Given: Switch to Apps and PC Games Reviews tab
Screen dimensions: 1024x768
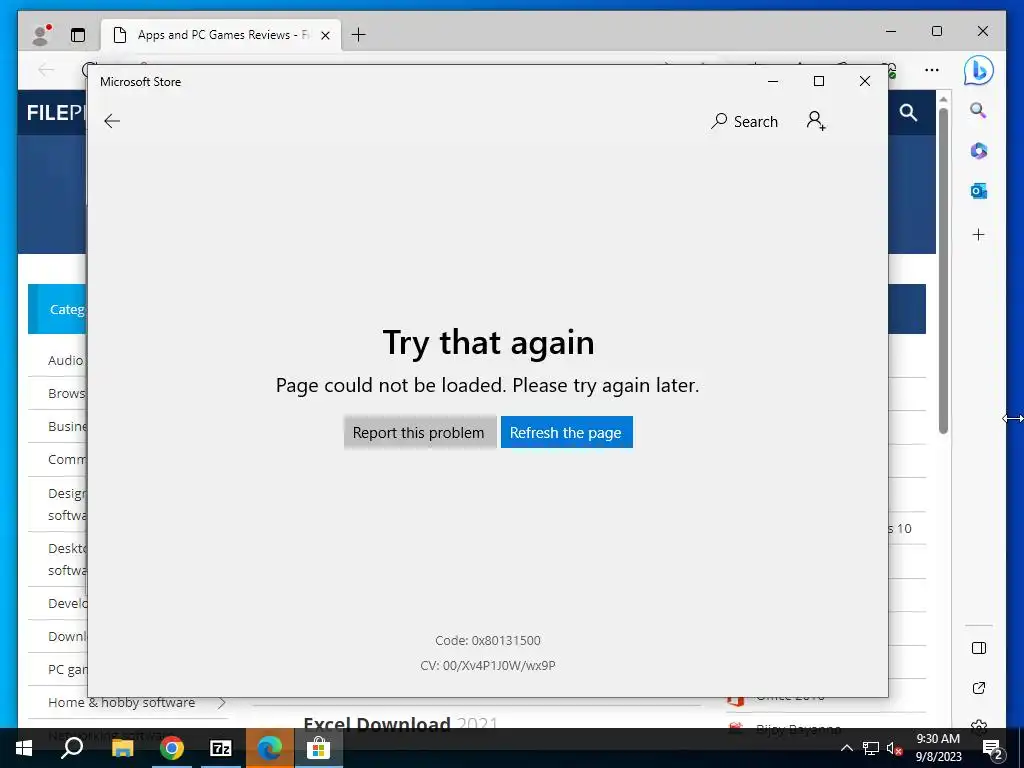Looking at the screenshot, I should tap(221, 35).
